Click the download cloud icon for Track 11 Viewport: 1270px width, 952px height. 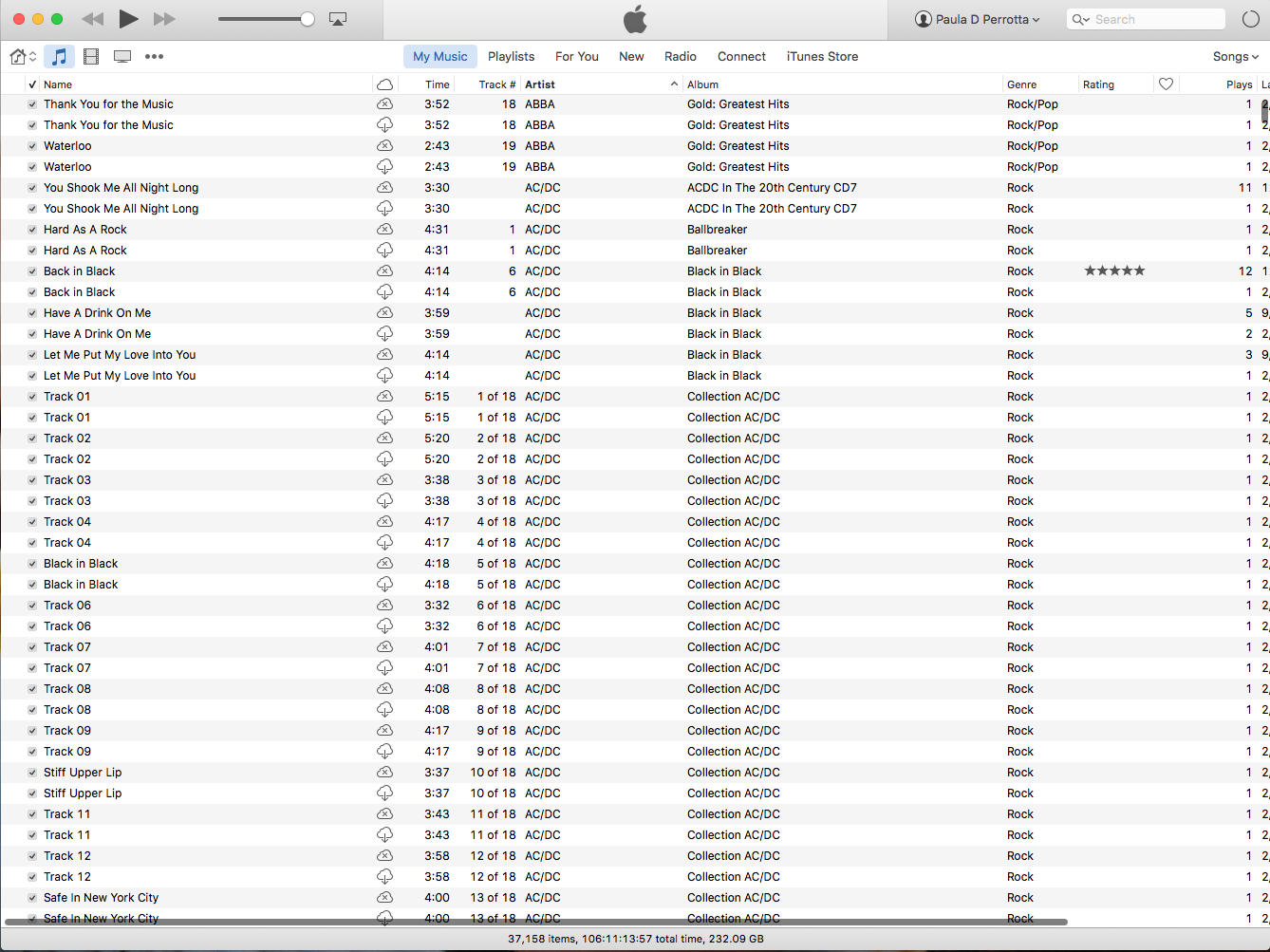(384, 835)
